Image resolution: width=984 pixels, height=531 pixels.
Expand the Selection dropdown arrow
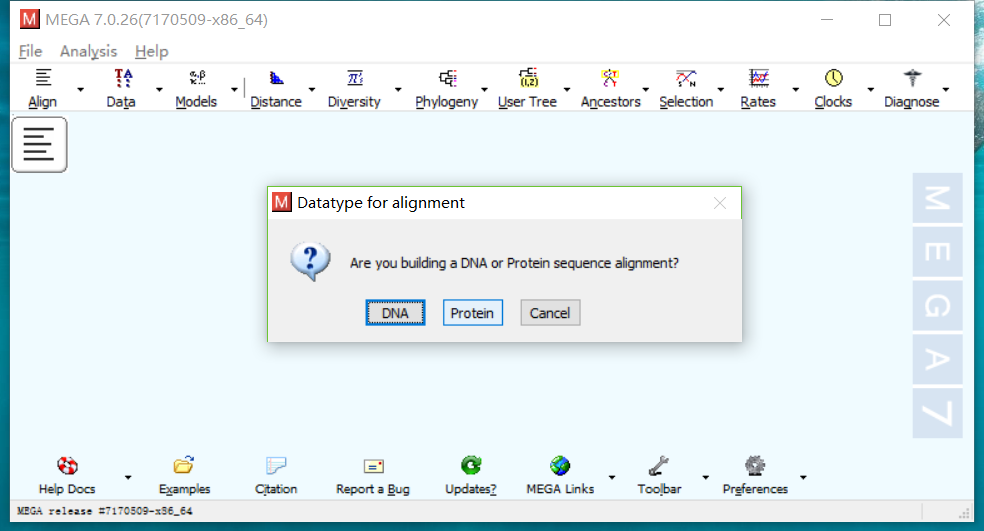point(720,90)
